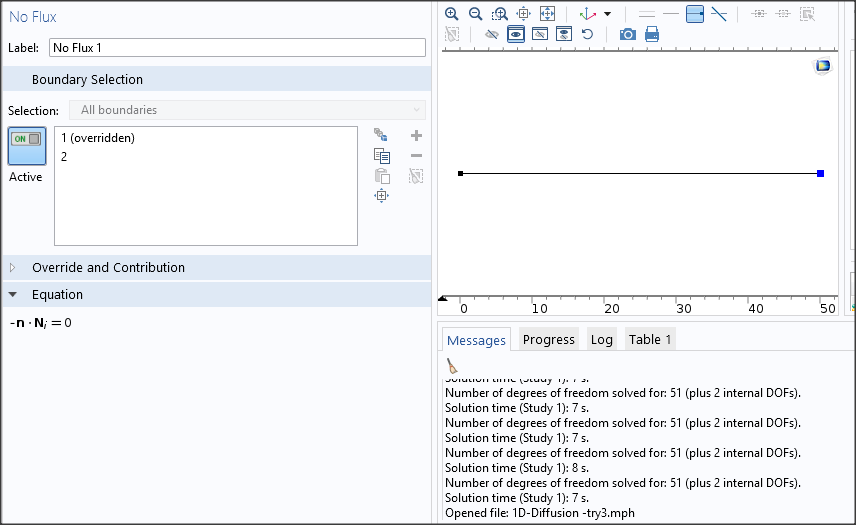
Task: Switch to the Progress tab
Action: pyautogui.click(x=548, y=339)
